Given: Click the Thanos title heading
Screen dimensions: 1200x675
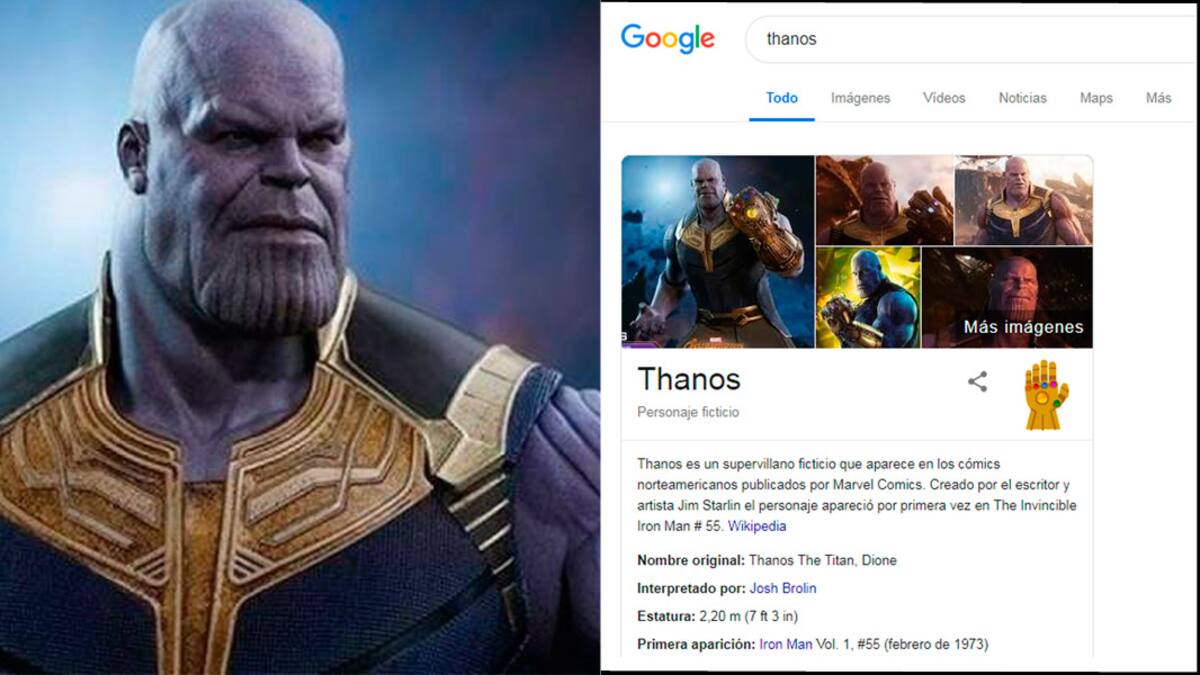Looking at the screenshot, I should (689, 379).
